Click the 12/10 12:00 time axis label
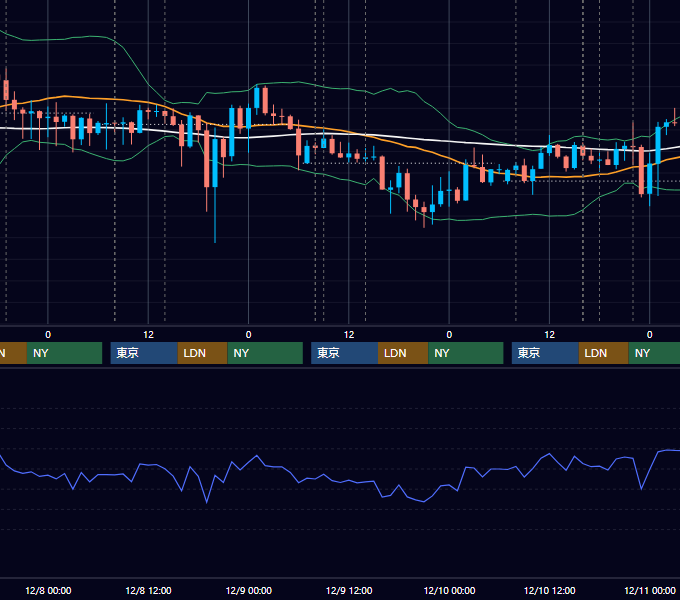This screenshot has width=680, height=600. (549, 590)
